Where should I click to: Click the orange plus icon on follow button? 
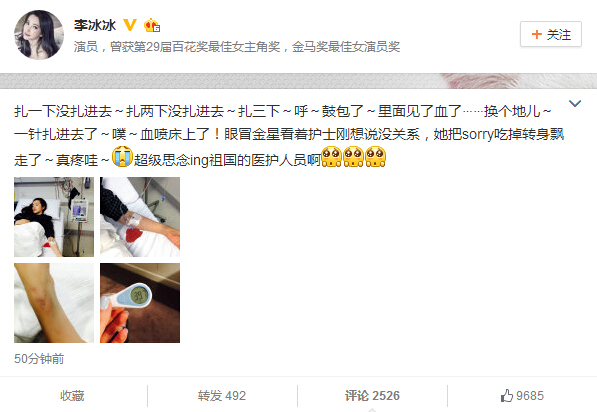(536, 35)
